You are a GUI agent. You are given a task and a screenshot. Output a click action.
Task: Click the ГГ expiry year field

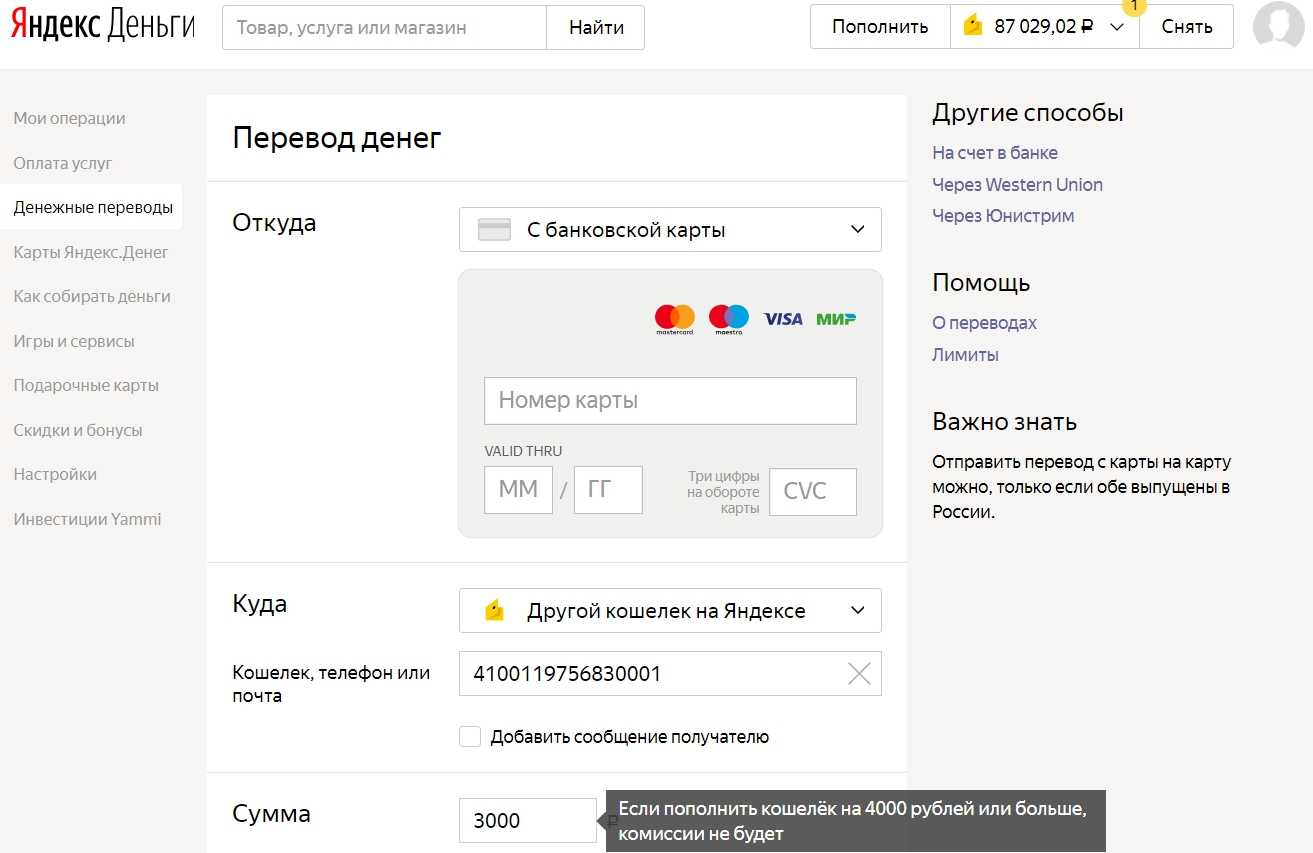(608, 490)
